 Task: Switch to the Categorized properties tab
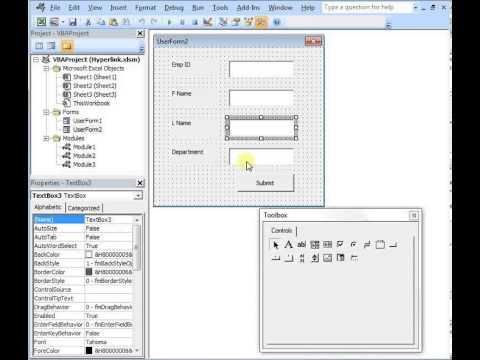pyautogui.click(x=84, y=208)
